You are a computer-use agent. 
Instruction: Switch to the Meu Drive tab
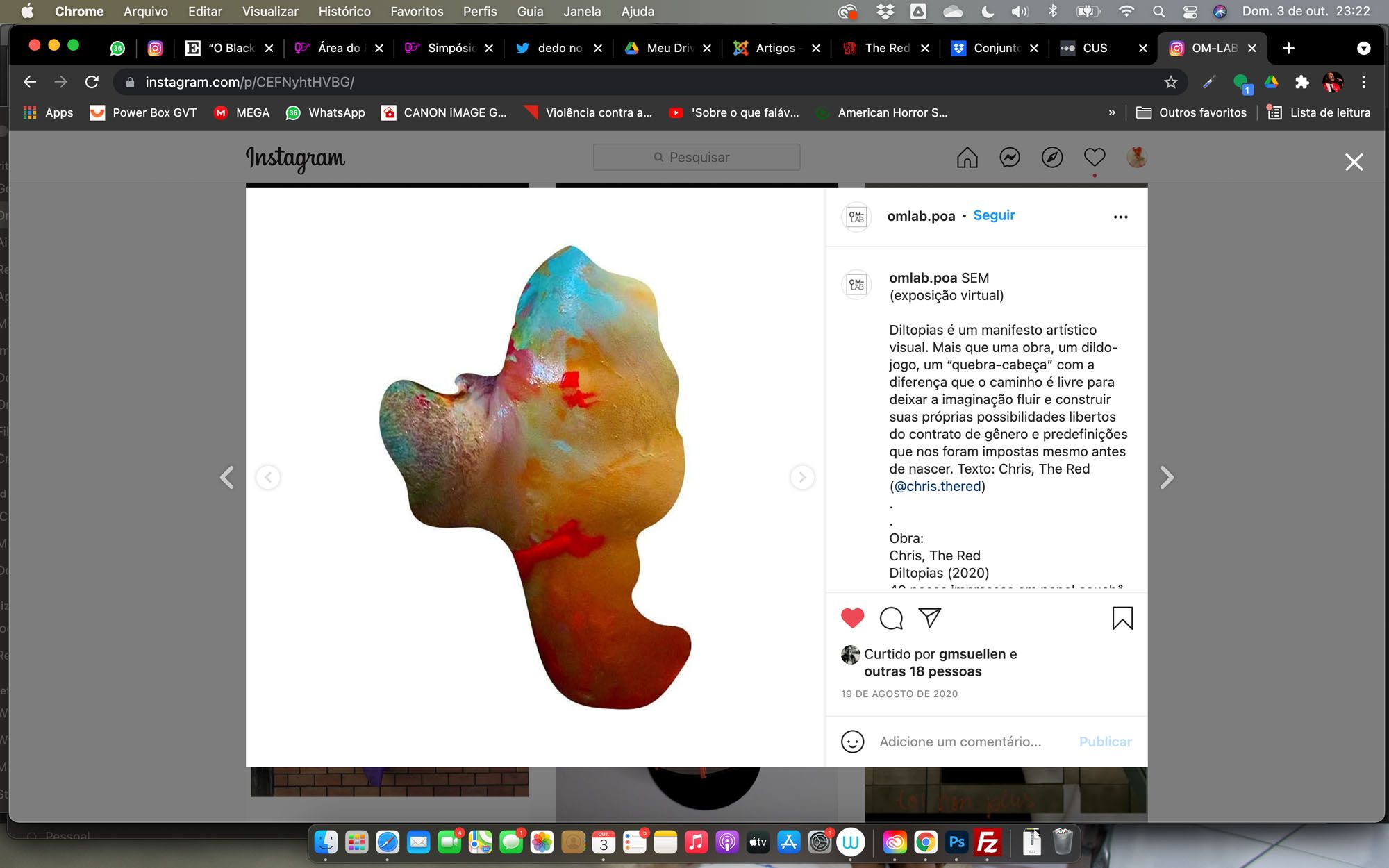pyautogui.click(x=668, y=48)
